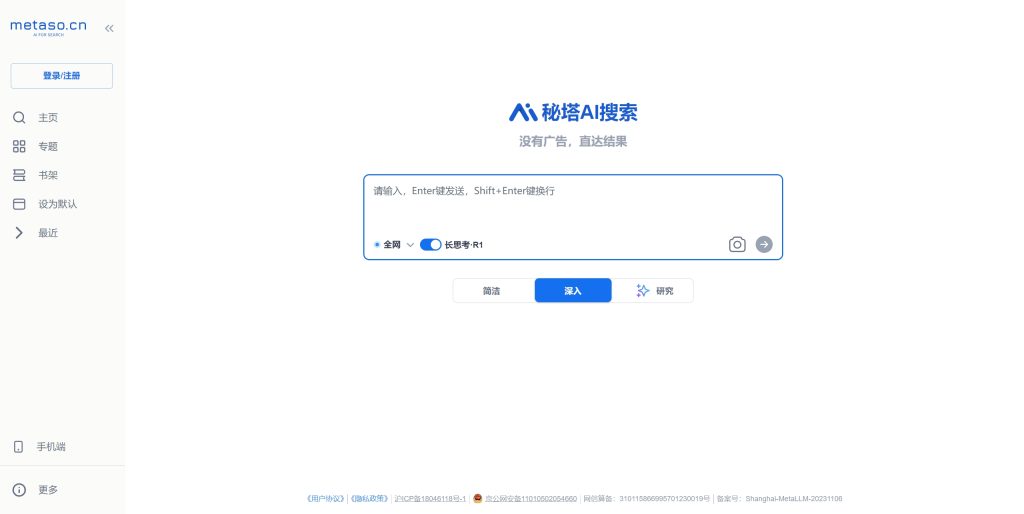Open the 全网 scope dropdown
This screenshot has height=514, width=1024.
tap(394, 245)
